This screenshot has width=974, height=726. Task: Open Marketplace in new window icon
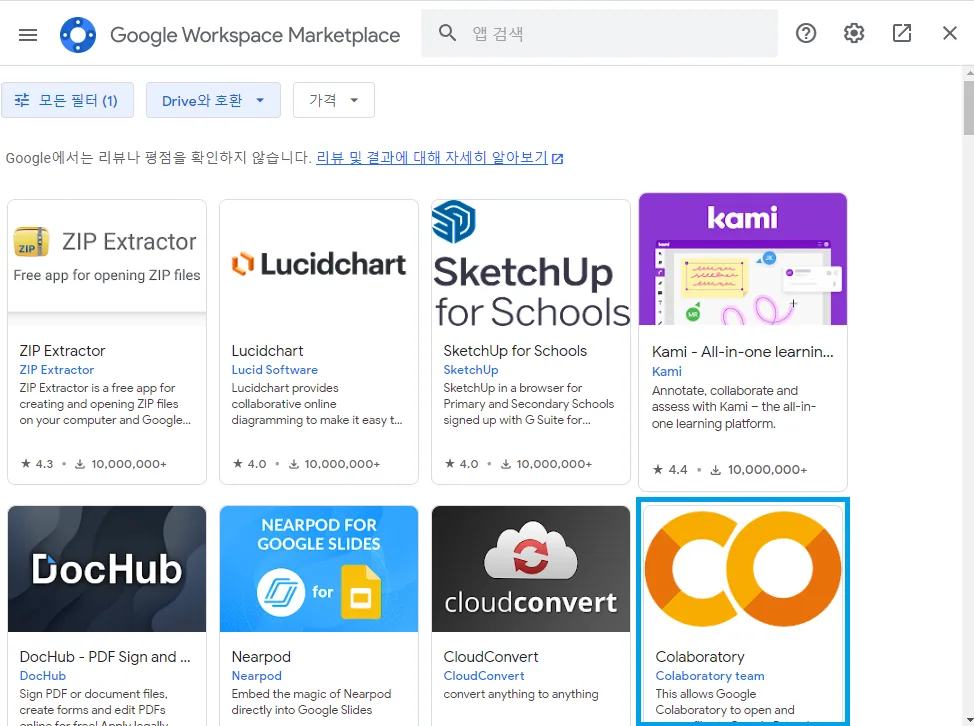901,33
